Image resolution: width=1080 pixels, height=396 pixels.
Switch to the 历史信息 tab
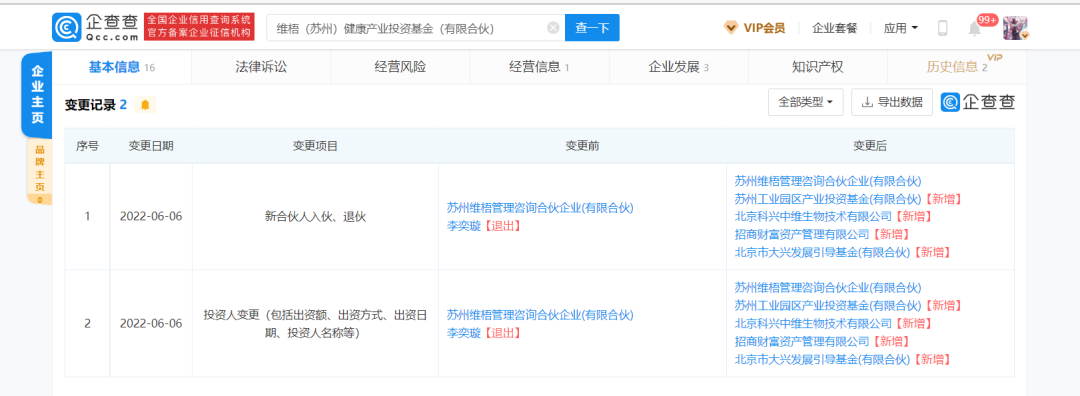(957, 67)
